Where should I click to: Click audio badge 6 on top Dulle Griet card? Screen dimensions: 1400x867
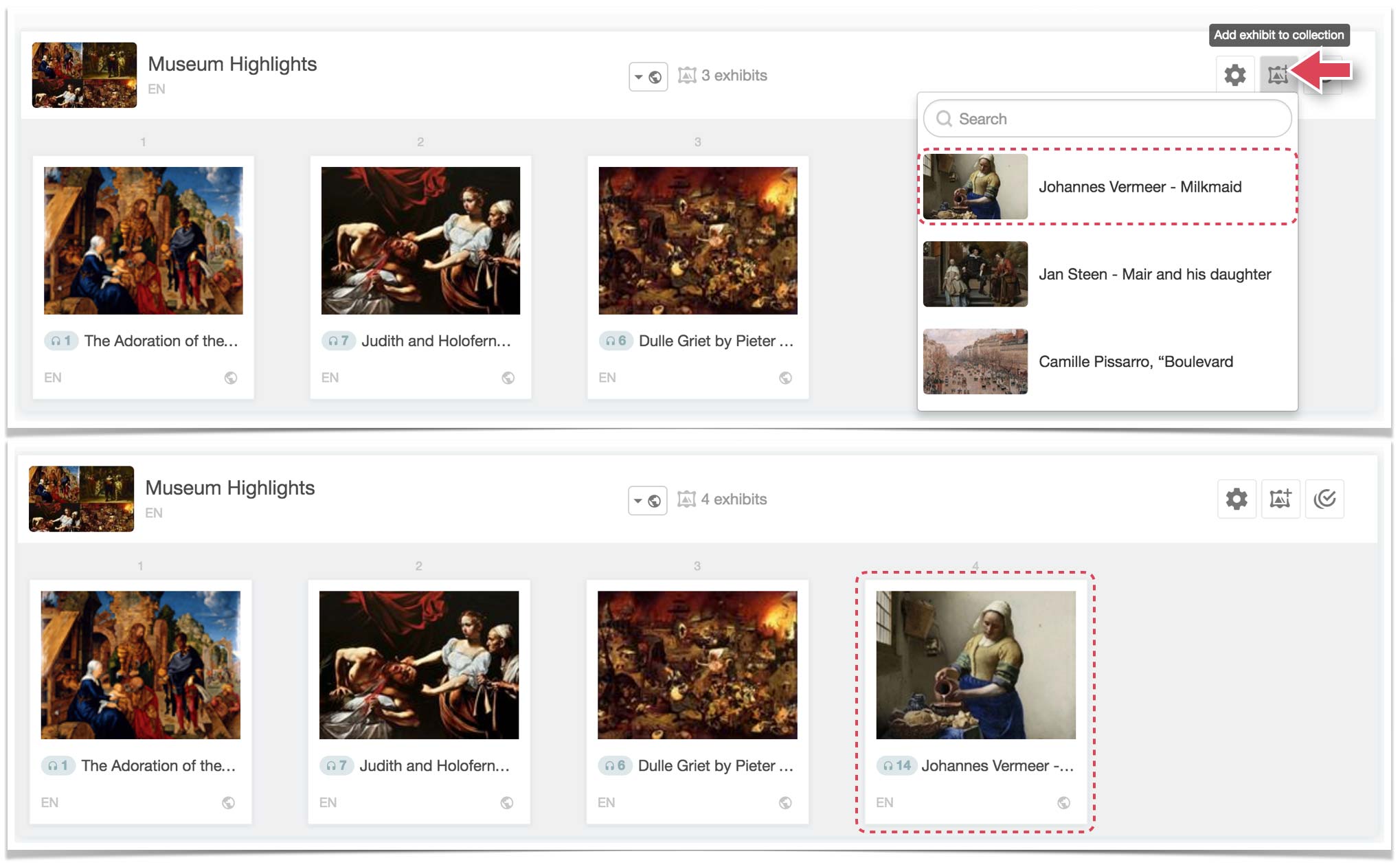click(x=616, y=341)
